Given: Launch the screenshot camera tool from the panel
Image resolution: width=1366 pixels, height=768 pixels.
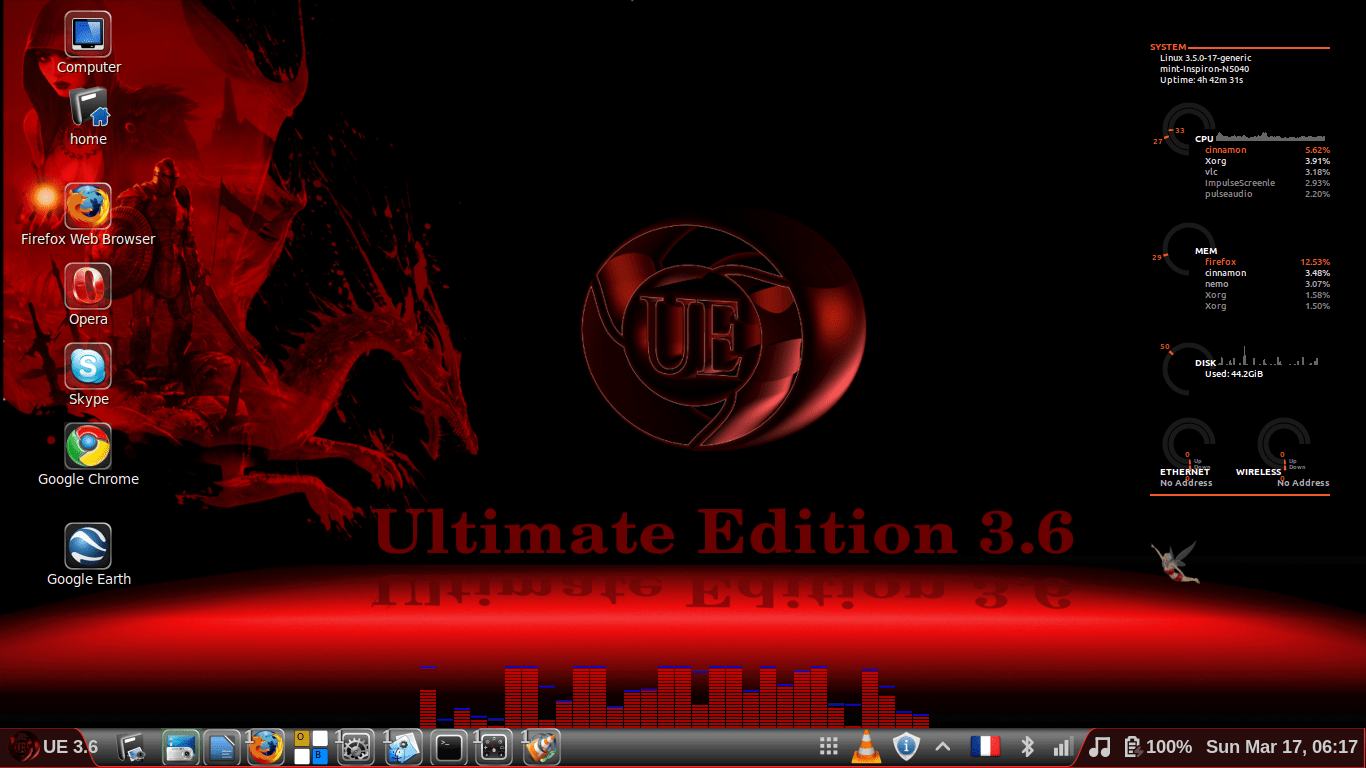Looking at the screenshot, I should pyautogui.click(x=182, y=747).
